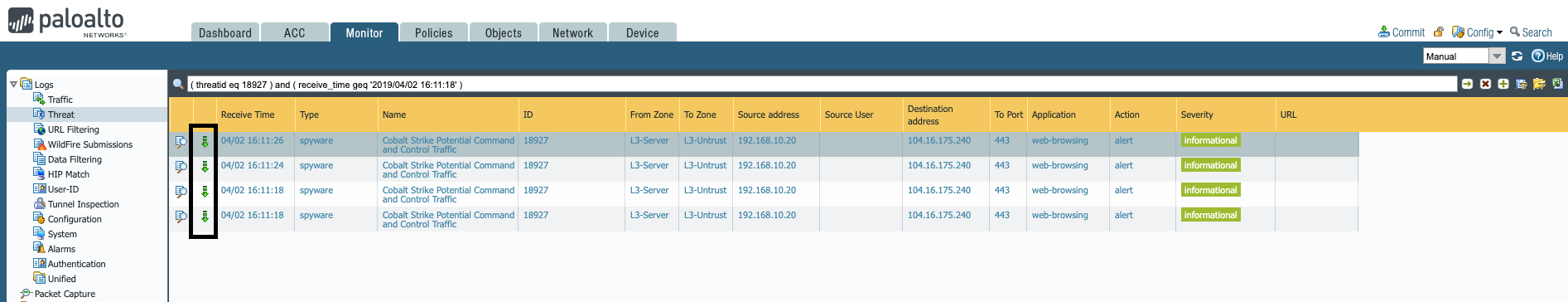Open the Policies tab
This screenshot has width=1568, height=302.
point(433,32)
